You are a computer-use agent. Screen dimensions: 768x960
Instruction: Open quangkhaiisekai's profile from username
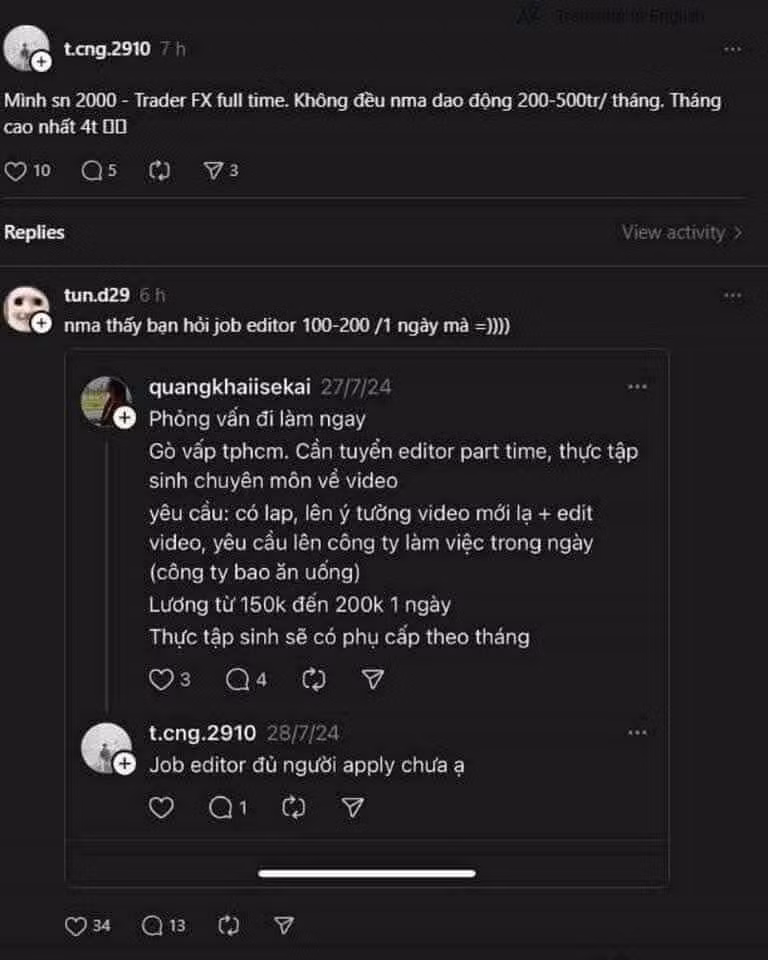pos(229,386)
